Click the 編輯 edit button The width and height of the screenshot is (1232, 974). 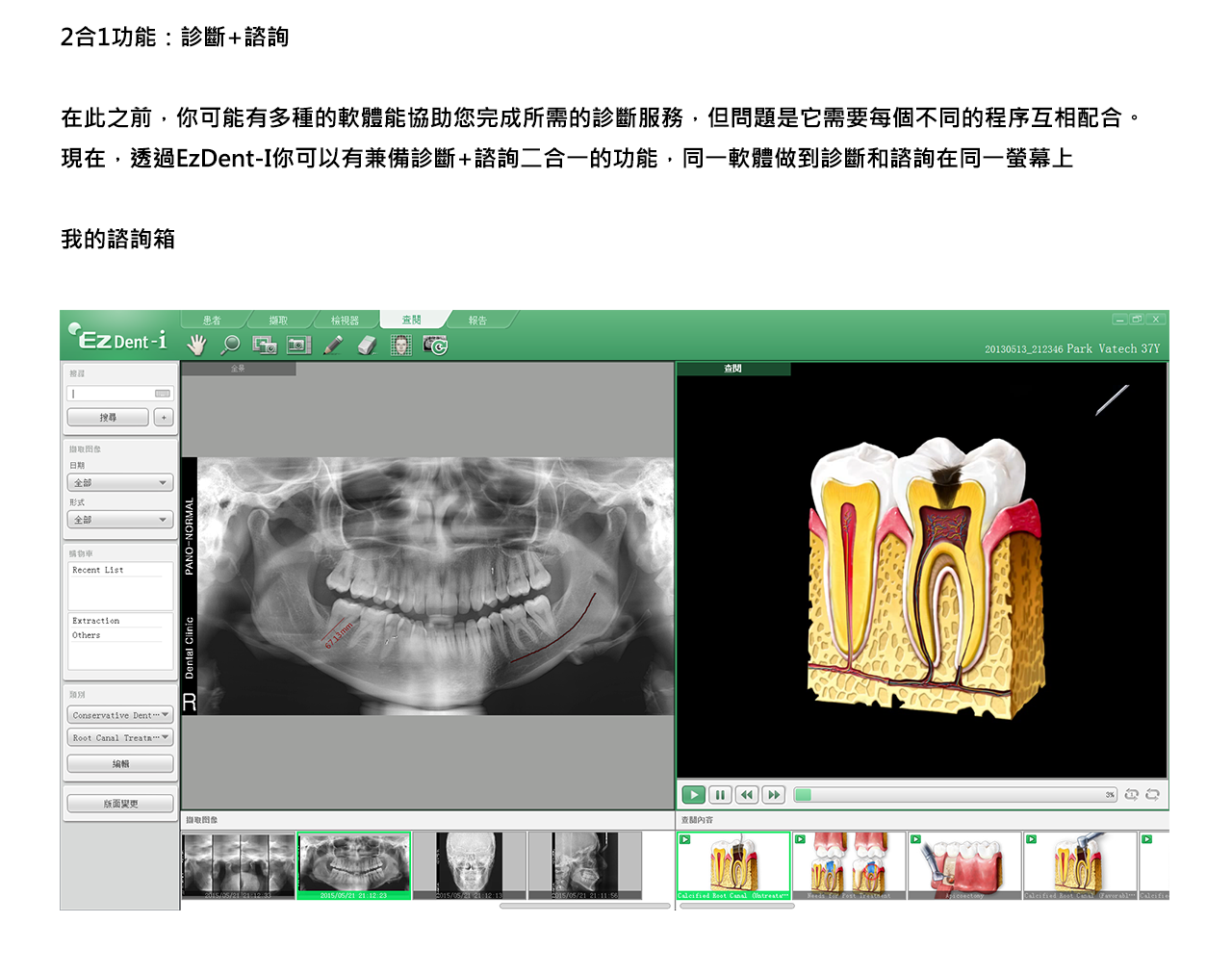[120, 764]
